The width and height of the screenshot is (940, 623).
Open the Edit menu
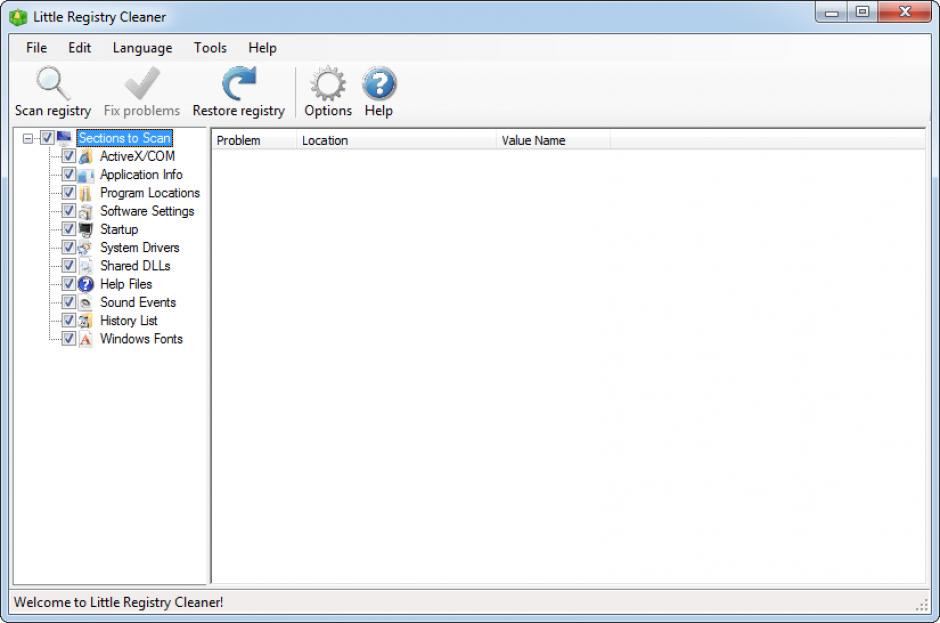(x=79, y=48)
